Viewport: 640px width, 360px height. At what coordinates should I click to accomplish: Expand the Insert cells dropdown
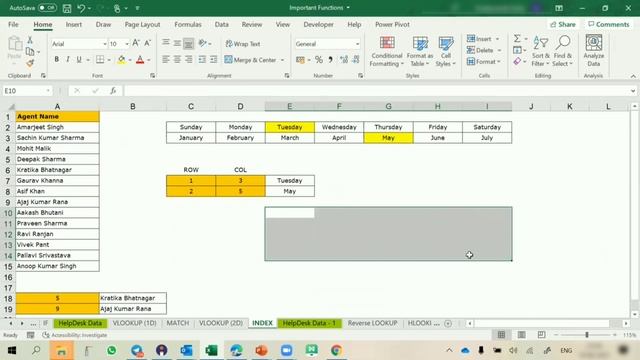pos(497,39)
